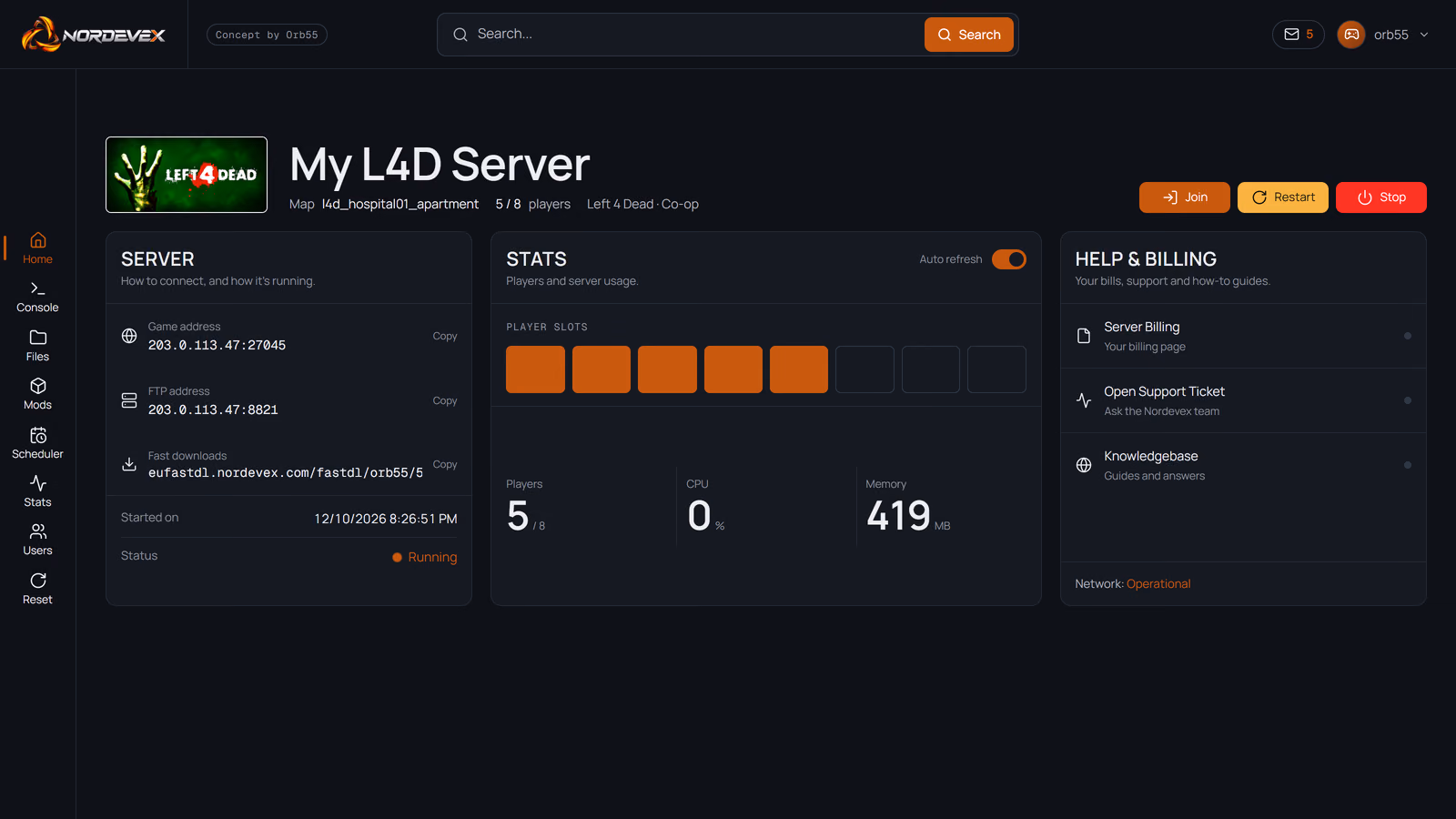Open the Home sidebar item
The height and width of the screenshot is (819, 1456).
[x=37, y=248]
